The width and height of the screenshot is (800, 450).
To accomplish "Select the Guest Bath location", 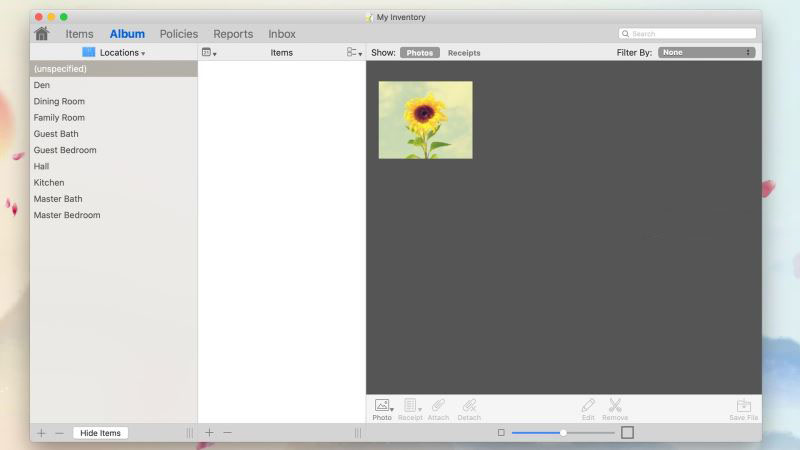I will [x=114, y=134].
